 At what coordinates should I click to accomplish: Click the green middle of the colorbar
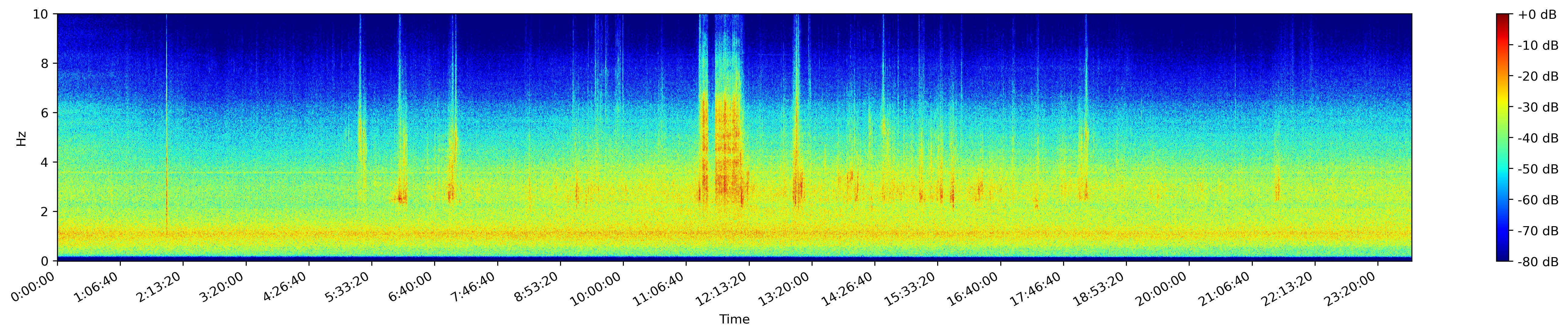point(1503,138)
